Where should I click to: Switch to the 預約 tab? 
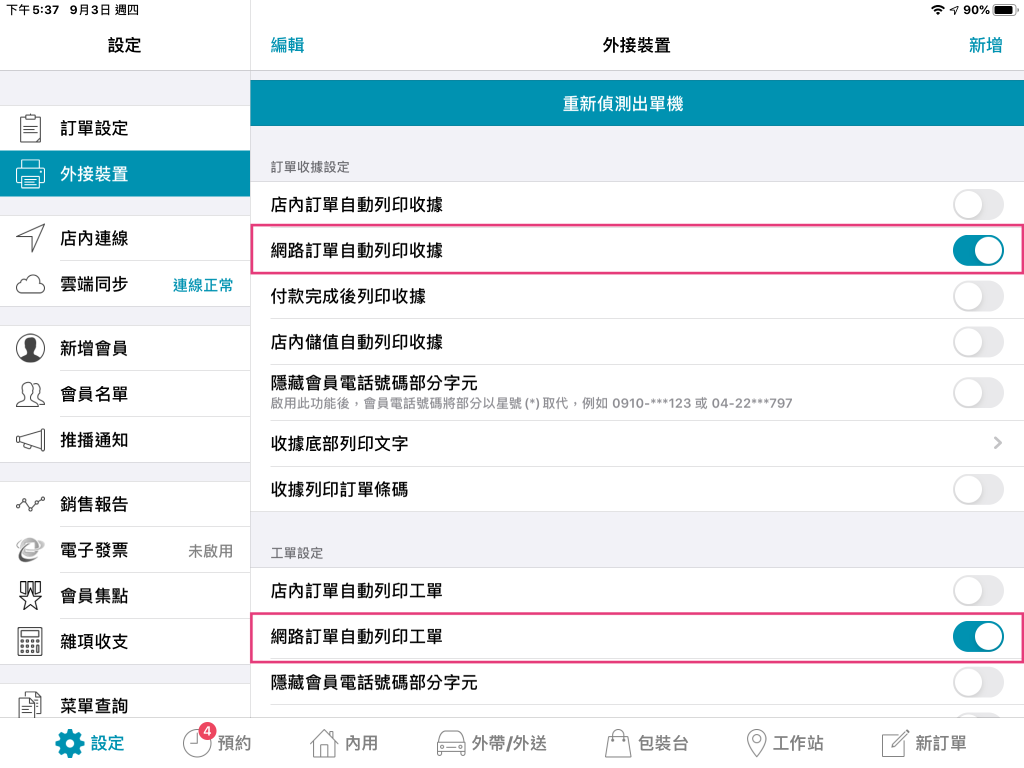[217, 743]
